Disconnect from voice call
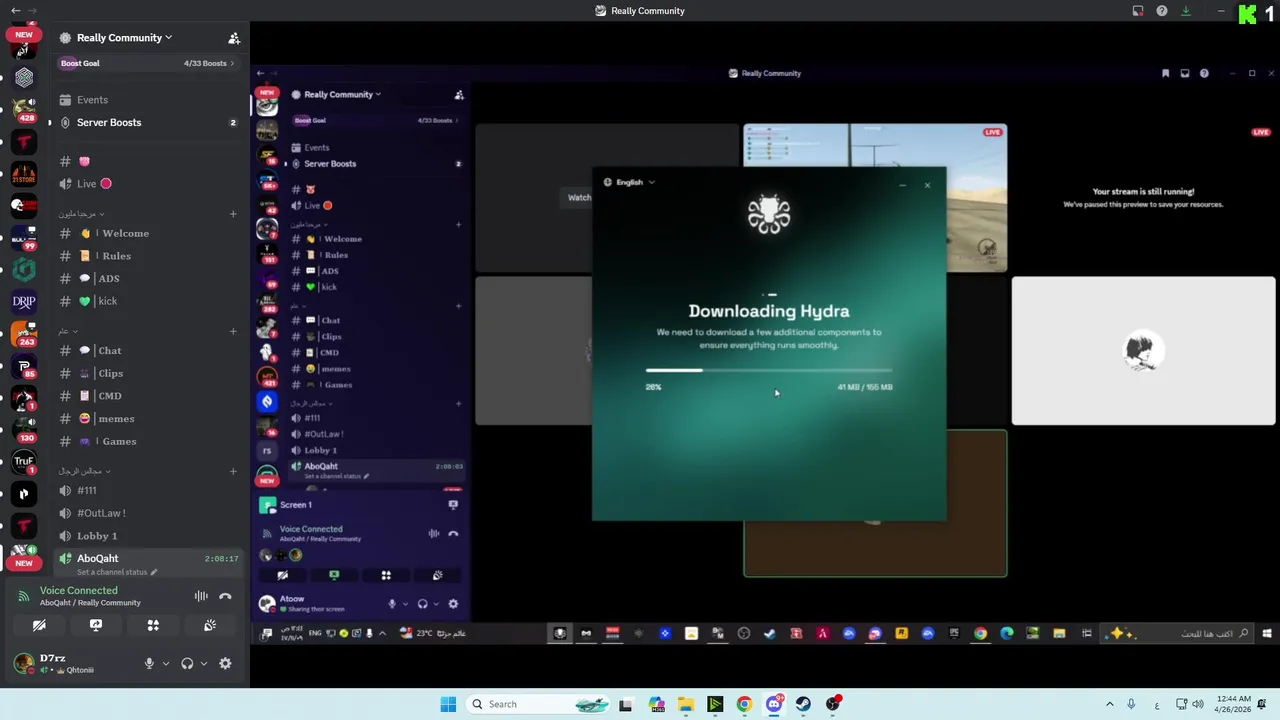This screenshot has height=720, width=1280. tap(225, 596)
